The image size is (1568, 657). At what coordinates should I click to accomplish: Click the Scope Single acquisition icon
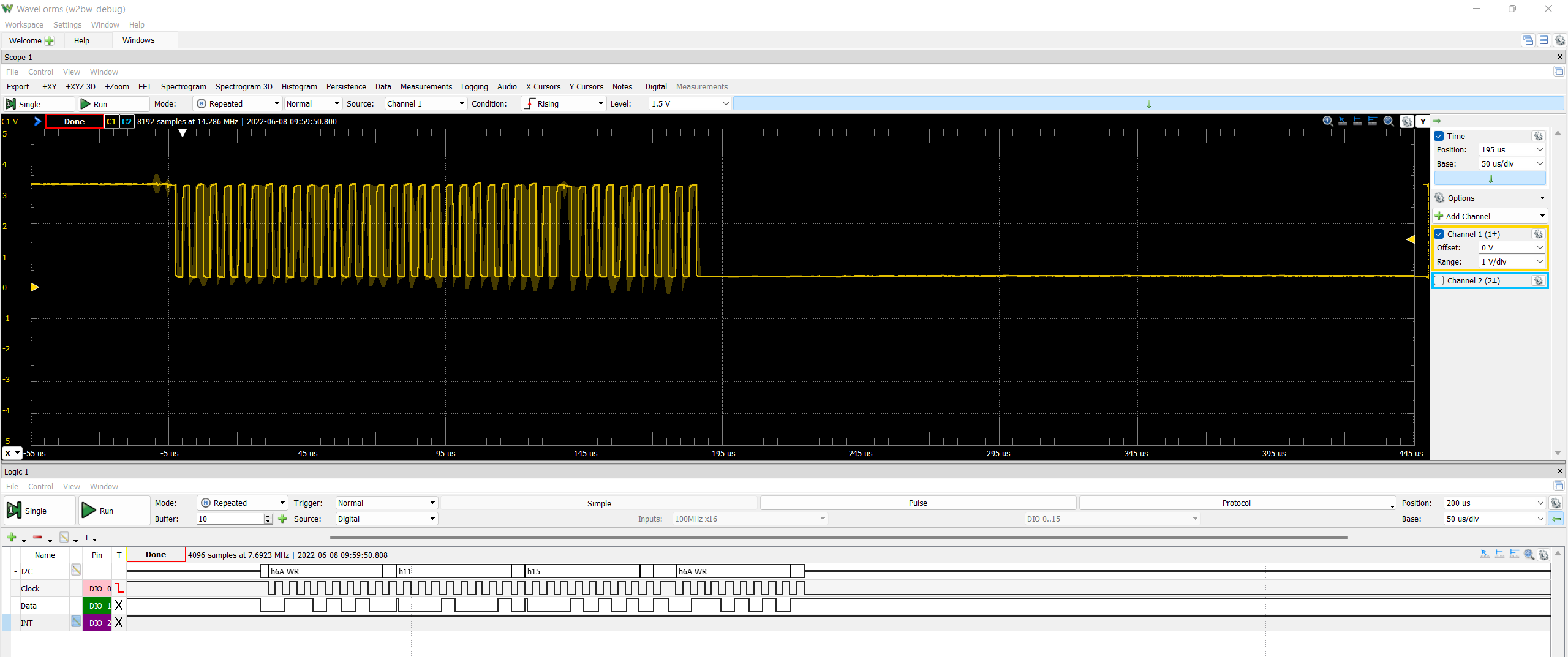[11, 104]
